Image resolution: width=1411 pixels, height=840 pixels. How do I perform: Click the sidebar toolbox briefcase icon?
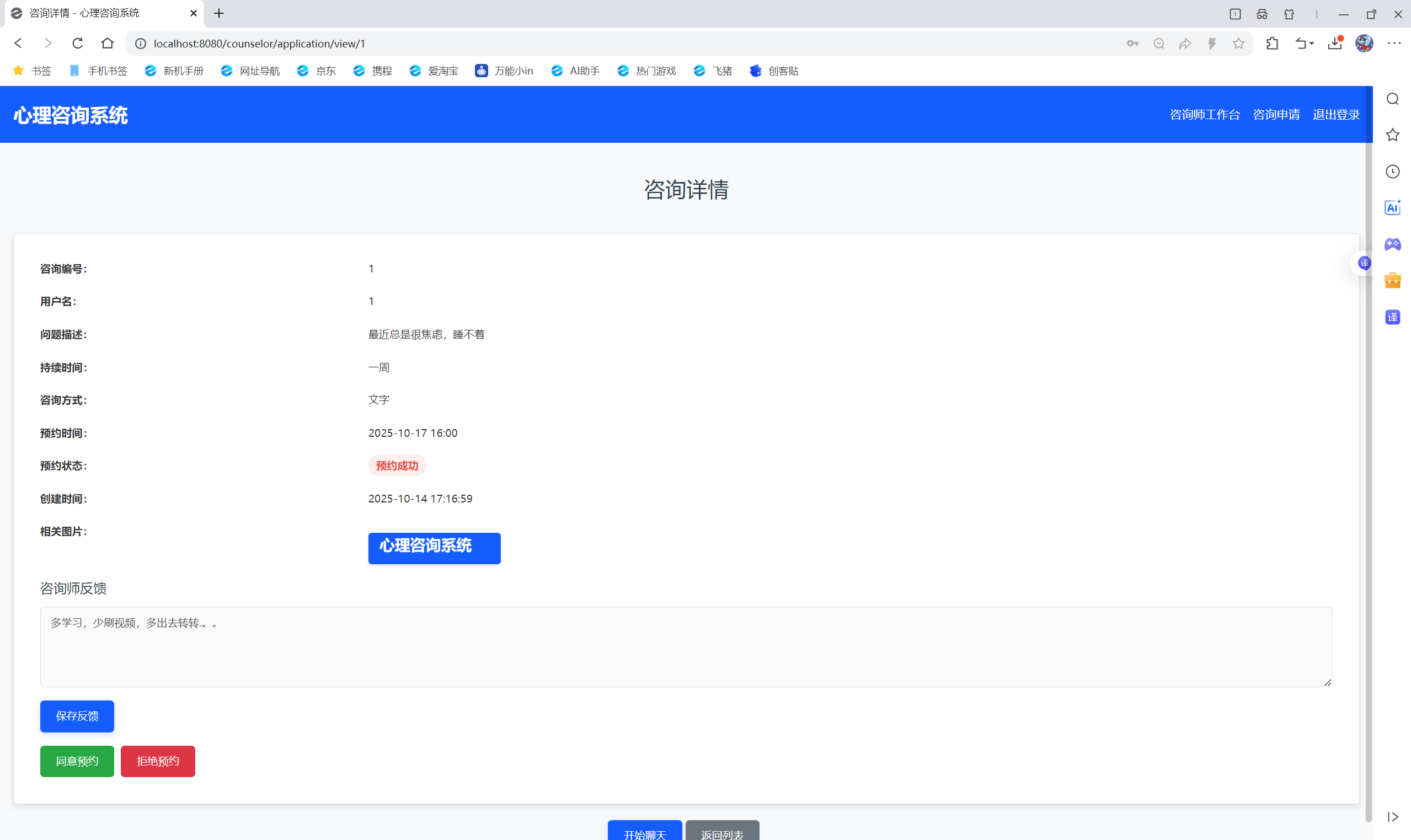click(1392, 281)
